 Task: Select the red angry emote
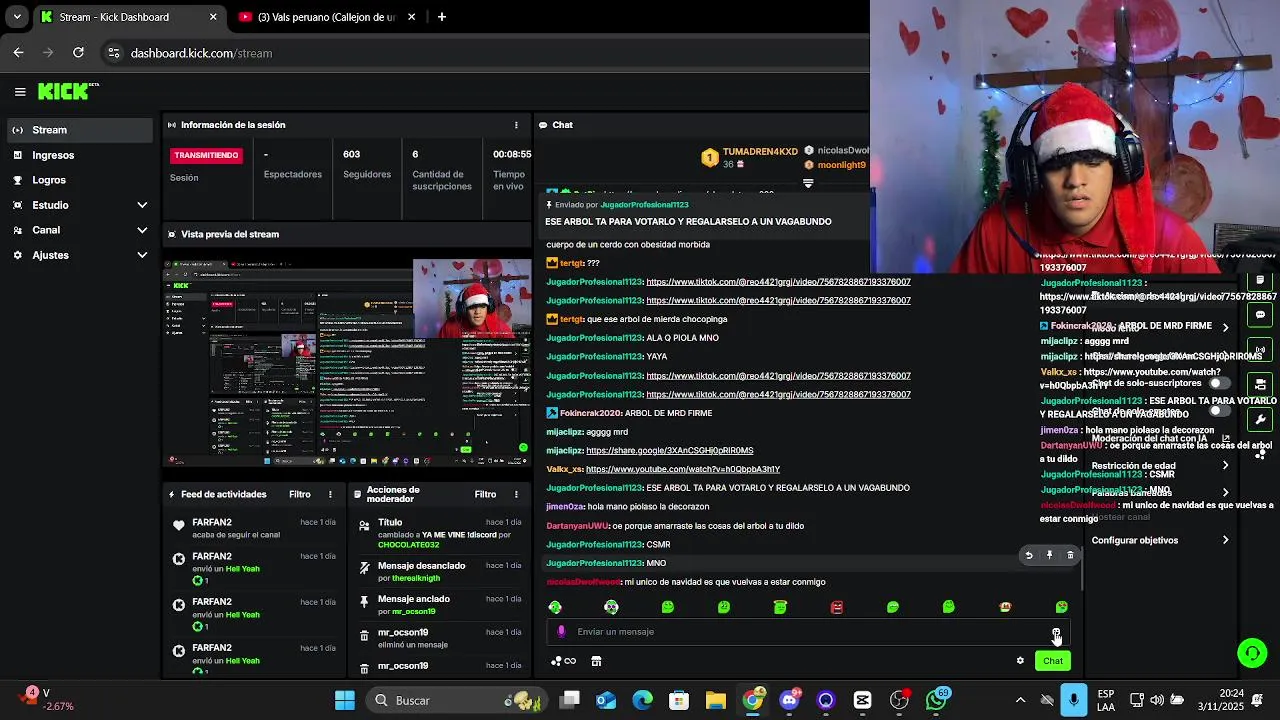837,607
